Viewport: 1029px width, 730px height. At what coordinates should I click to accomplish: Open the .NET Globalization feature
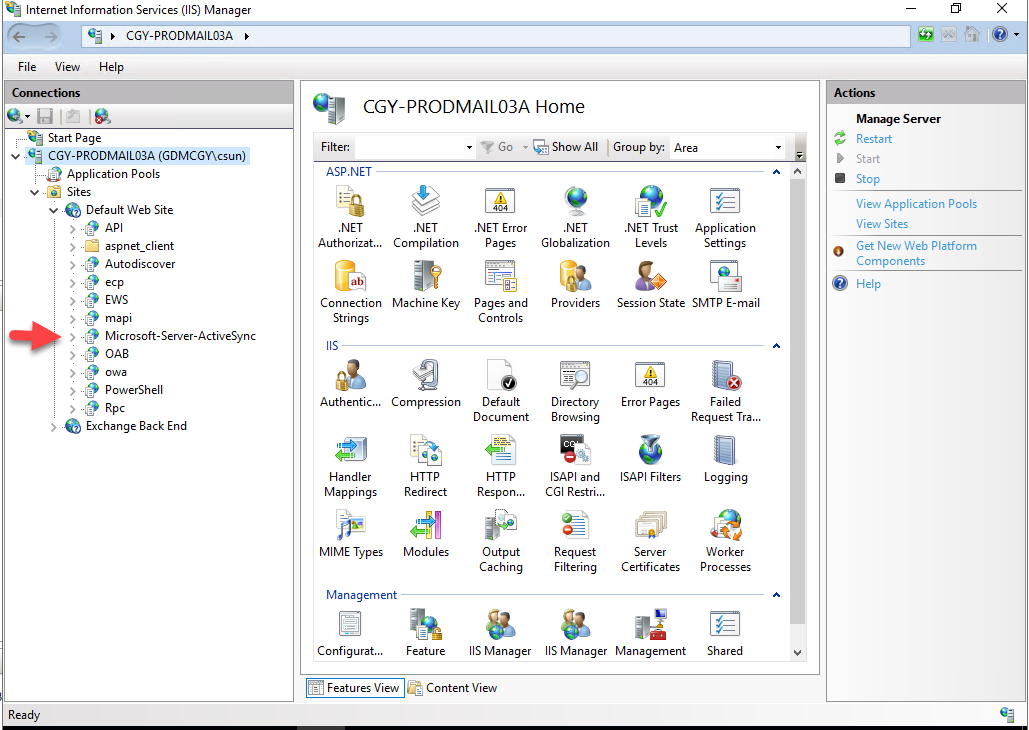pos(576,217)
